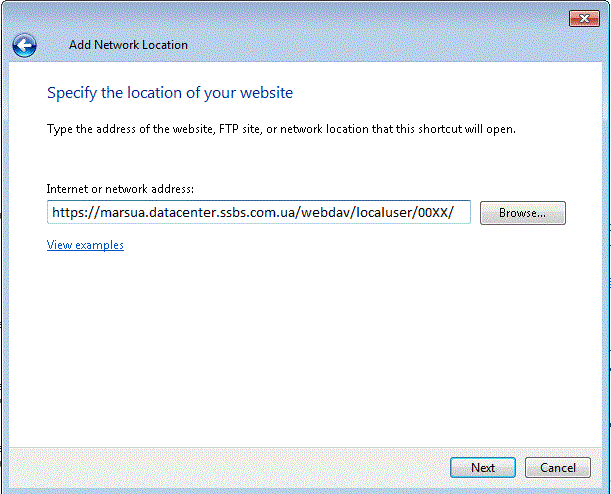This screenshot has width=611, height=494.
Task: Click the 'Internet or network address:' label
Action: coord(120,188)
